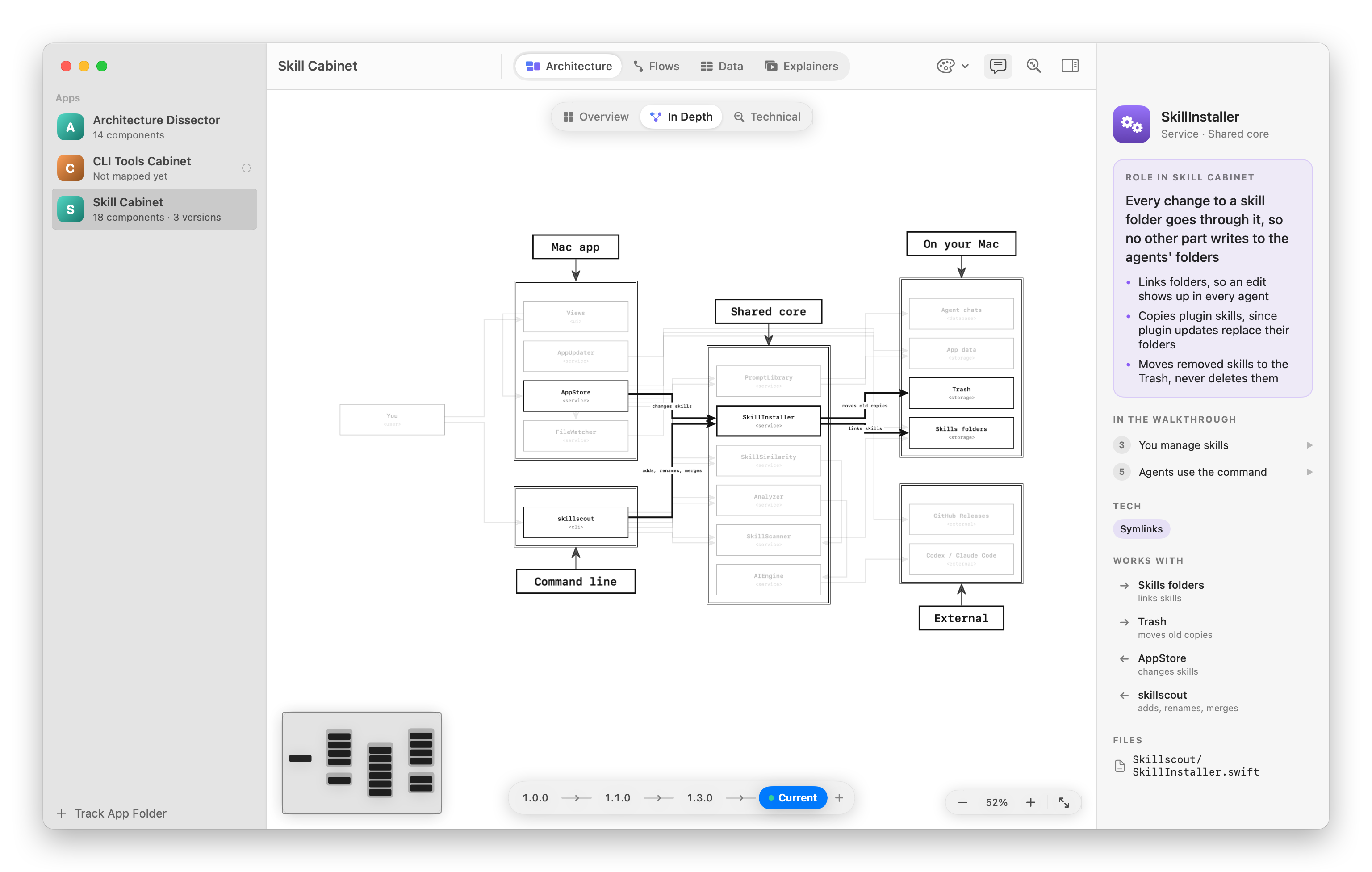This screenshot has height=872, width=1372.
Task: Click the 52% zoom level value
Action: pyautogui.click(x=996, y=802)
